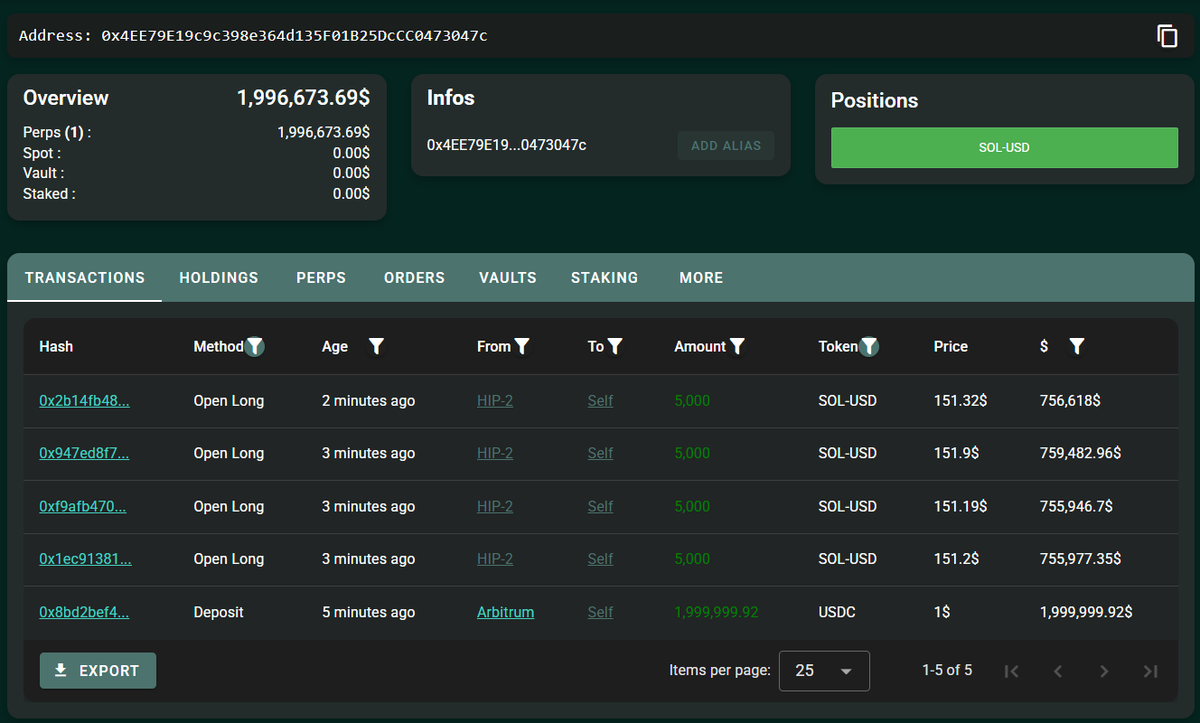Select the full wallet address text
Viewport: 1200px width, 723px height.
click(294, 36)
